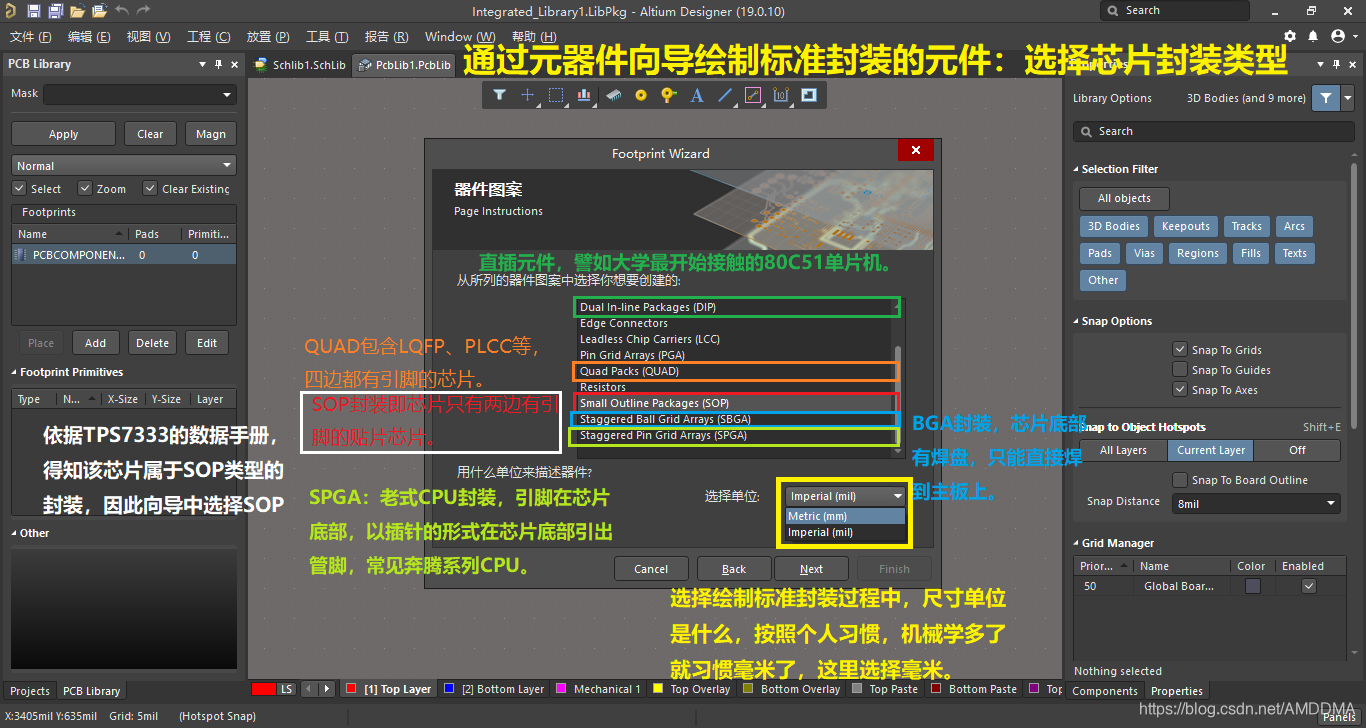Image resolution: width=1366 pixels, height=728 pixels.
Task: Open the 放置 (P) menu
Action: tap(267, 37)
